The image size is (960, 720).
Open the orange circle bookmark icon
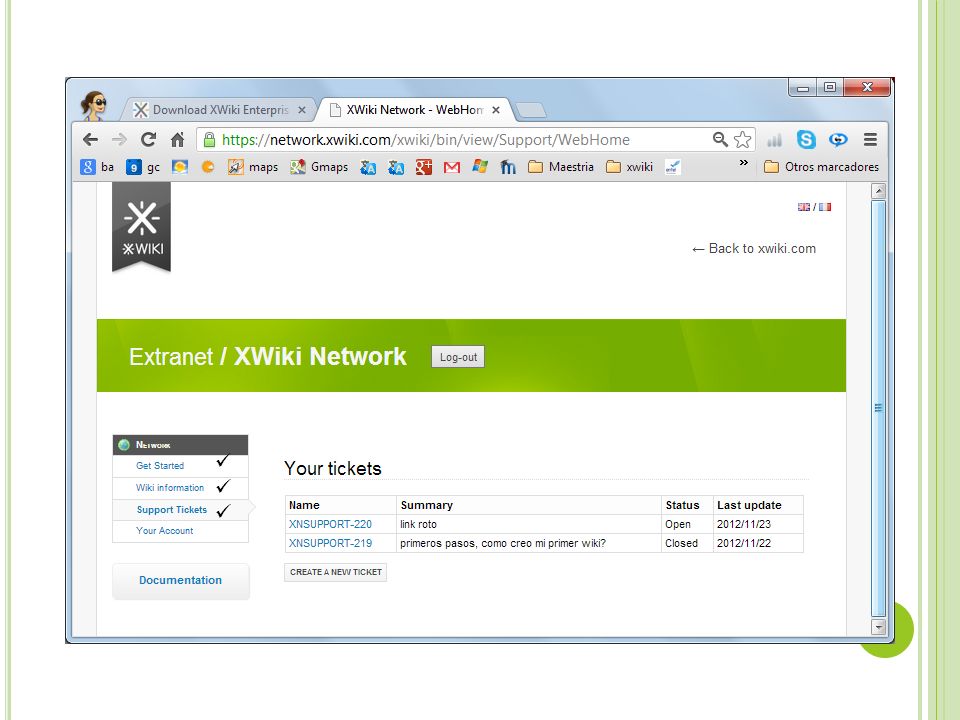208,167
